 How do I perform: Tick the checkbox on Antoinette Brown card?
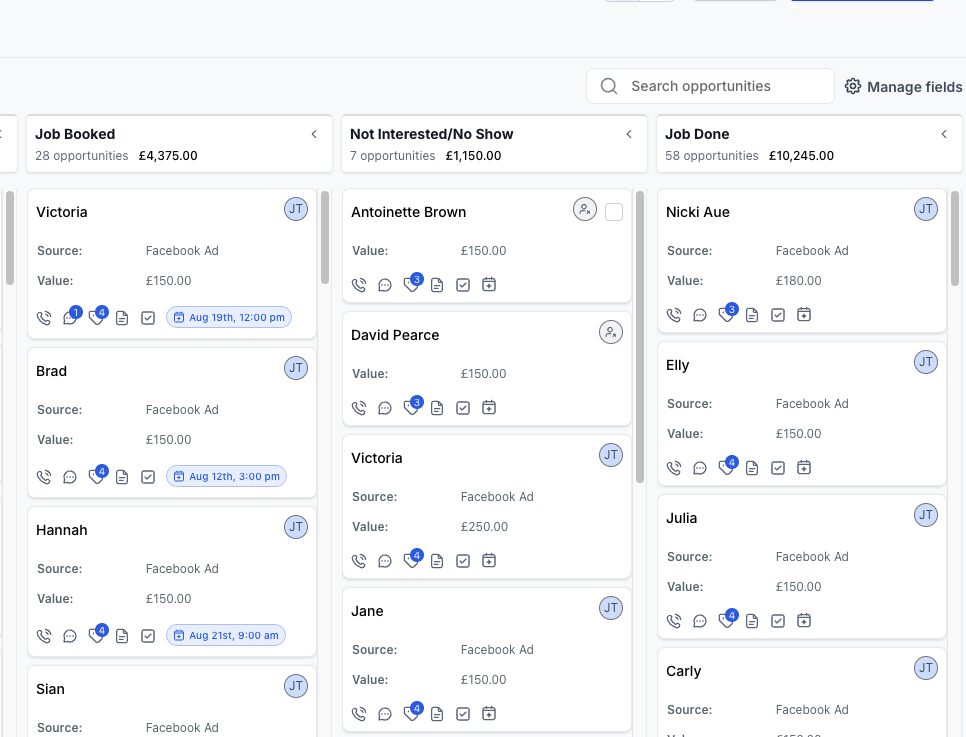pos(614,212)
